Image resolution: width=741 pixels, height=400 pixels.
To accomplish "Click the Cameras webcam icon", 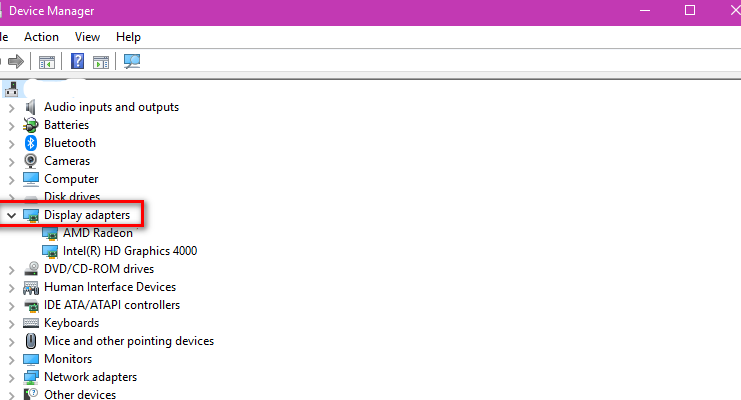I will point(31,161).
